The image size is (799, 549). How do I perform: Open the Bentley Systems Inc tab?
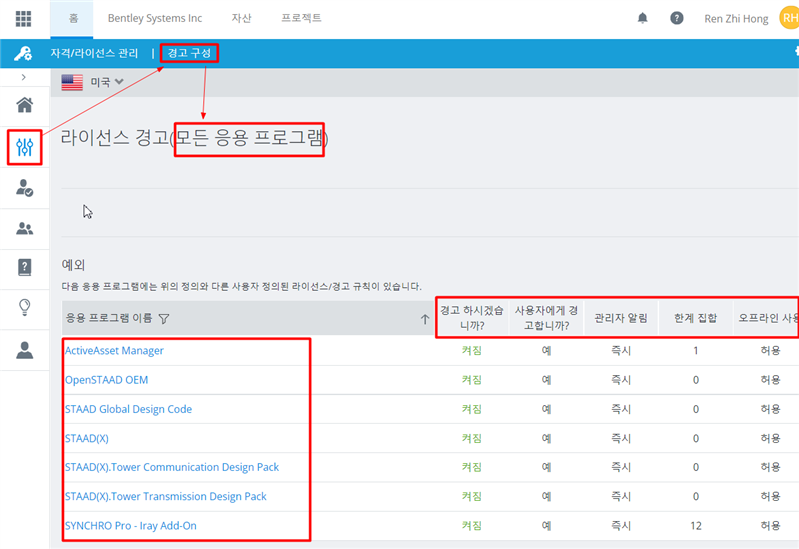point(155,18)
